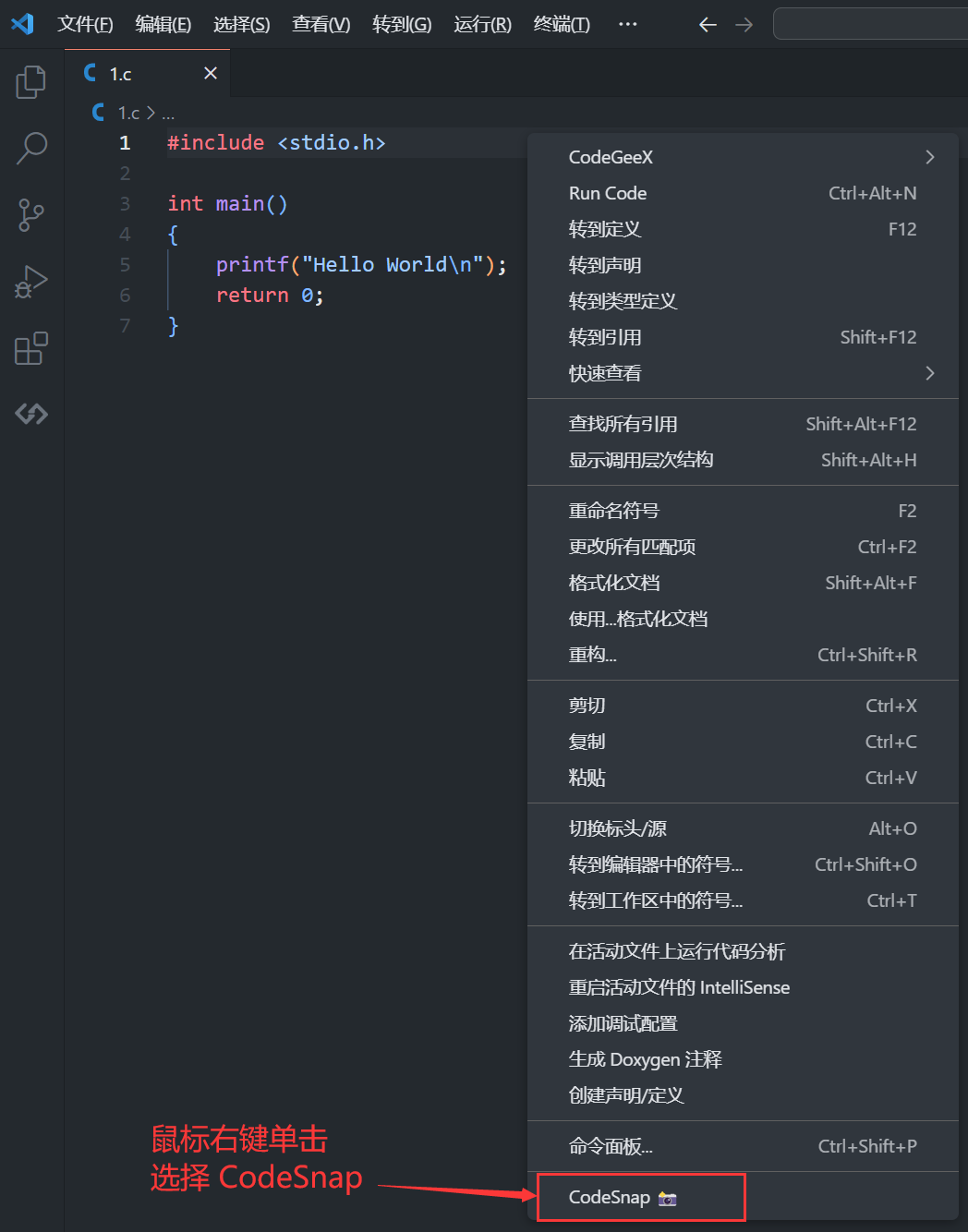Click the C file icon in breadcrumb

tap(98, 113)
